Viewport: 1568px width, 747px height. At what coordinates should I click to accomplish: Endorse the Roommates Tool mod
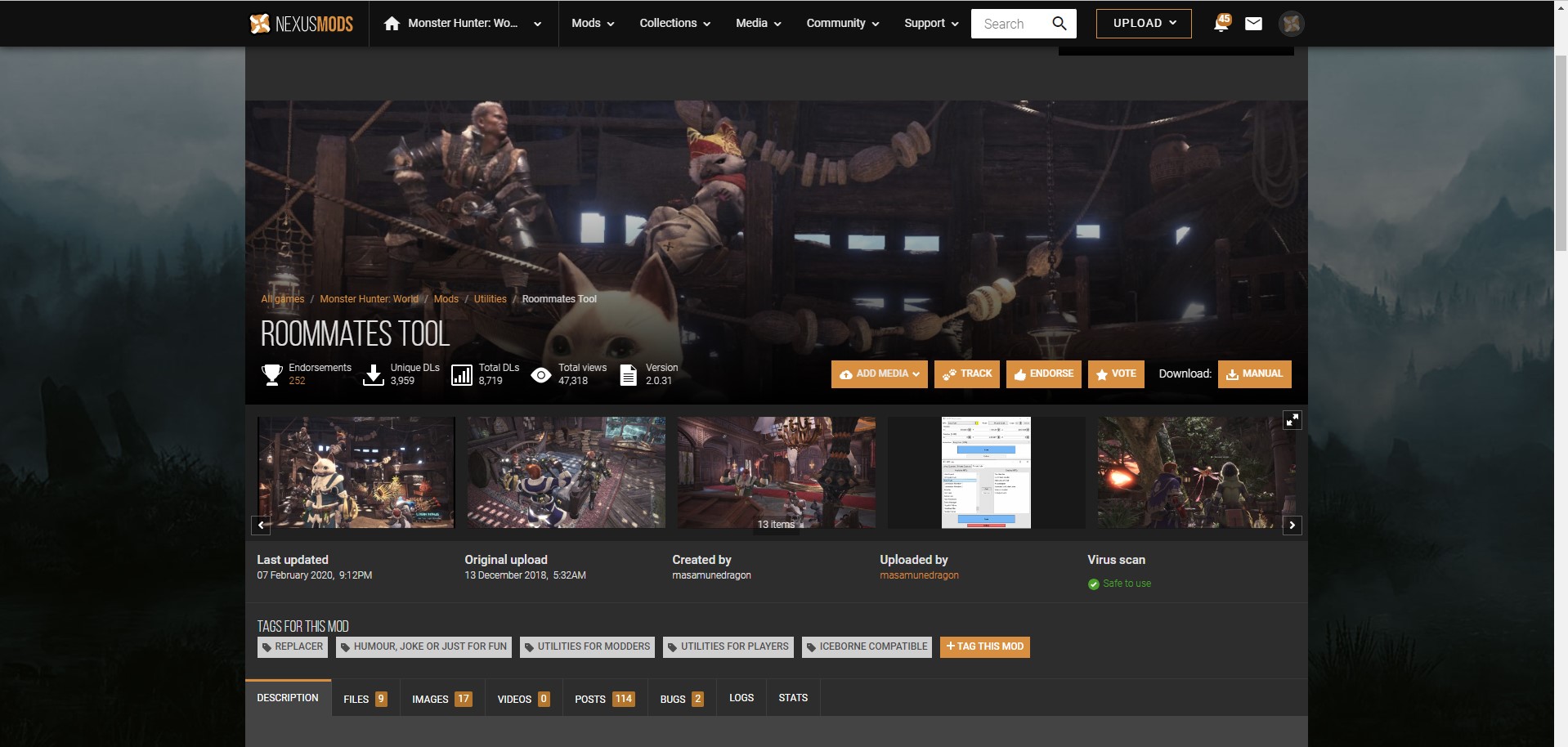[1043, 374]
